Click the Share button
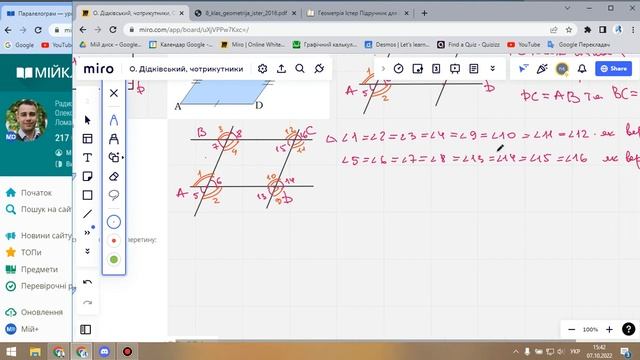 coord(613,69)
